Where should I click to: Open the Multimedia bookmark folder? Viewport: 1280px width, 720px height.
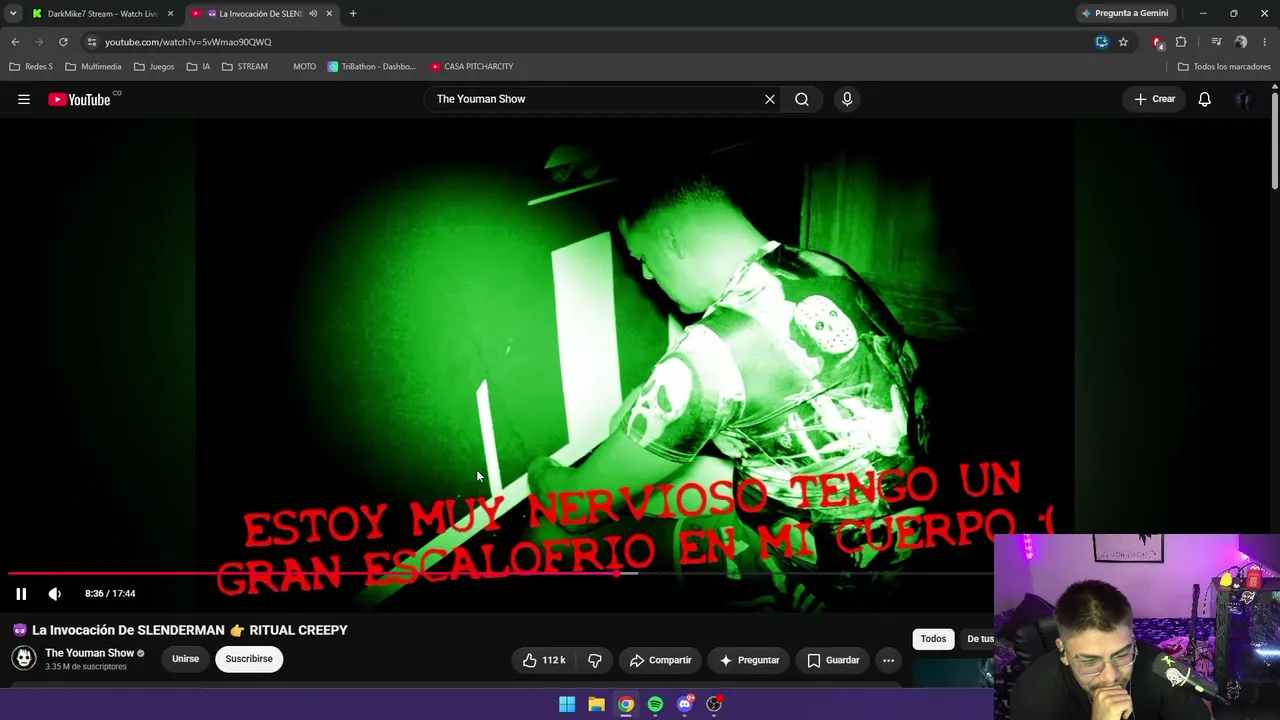point(93,67)
